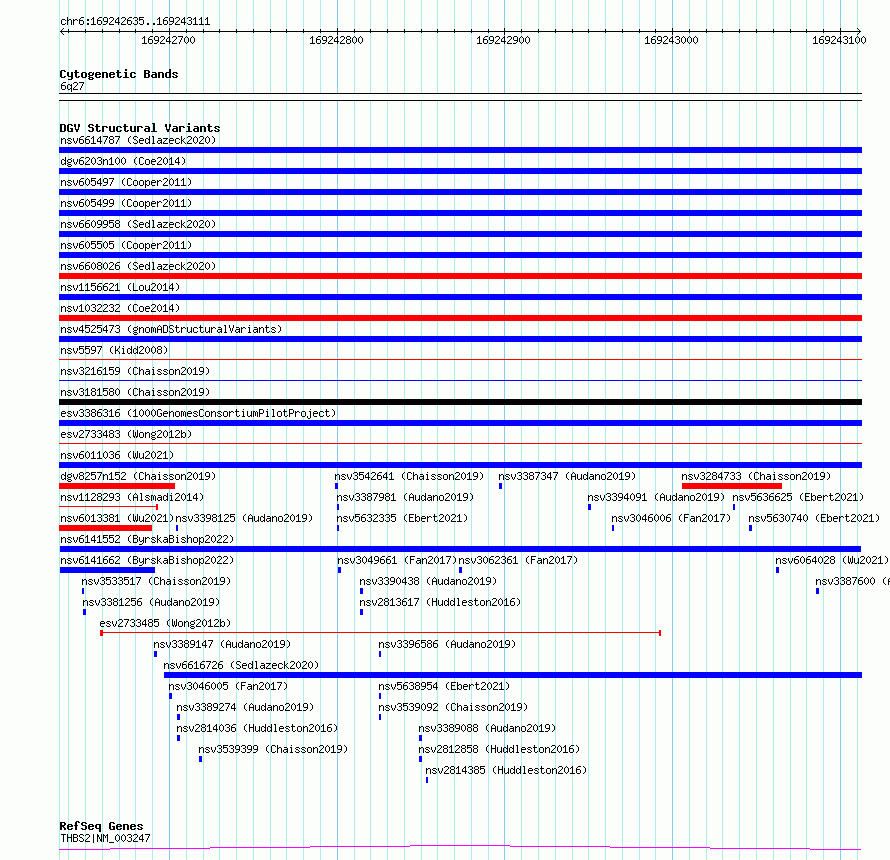Open nsv5636625 (Ebert2021) variant
The image size is (890, 860).
pos(798,497)
